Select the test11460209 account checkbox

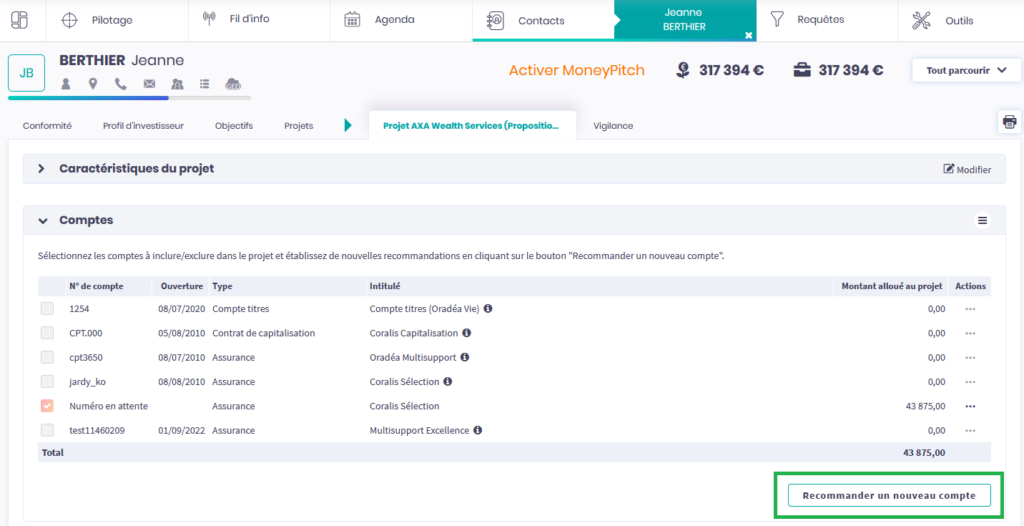[47, 430]
